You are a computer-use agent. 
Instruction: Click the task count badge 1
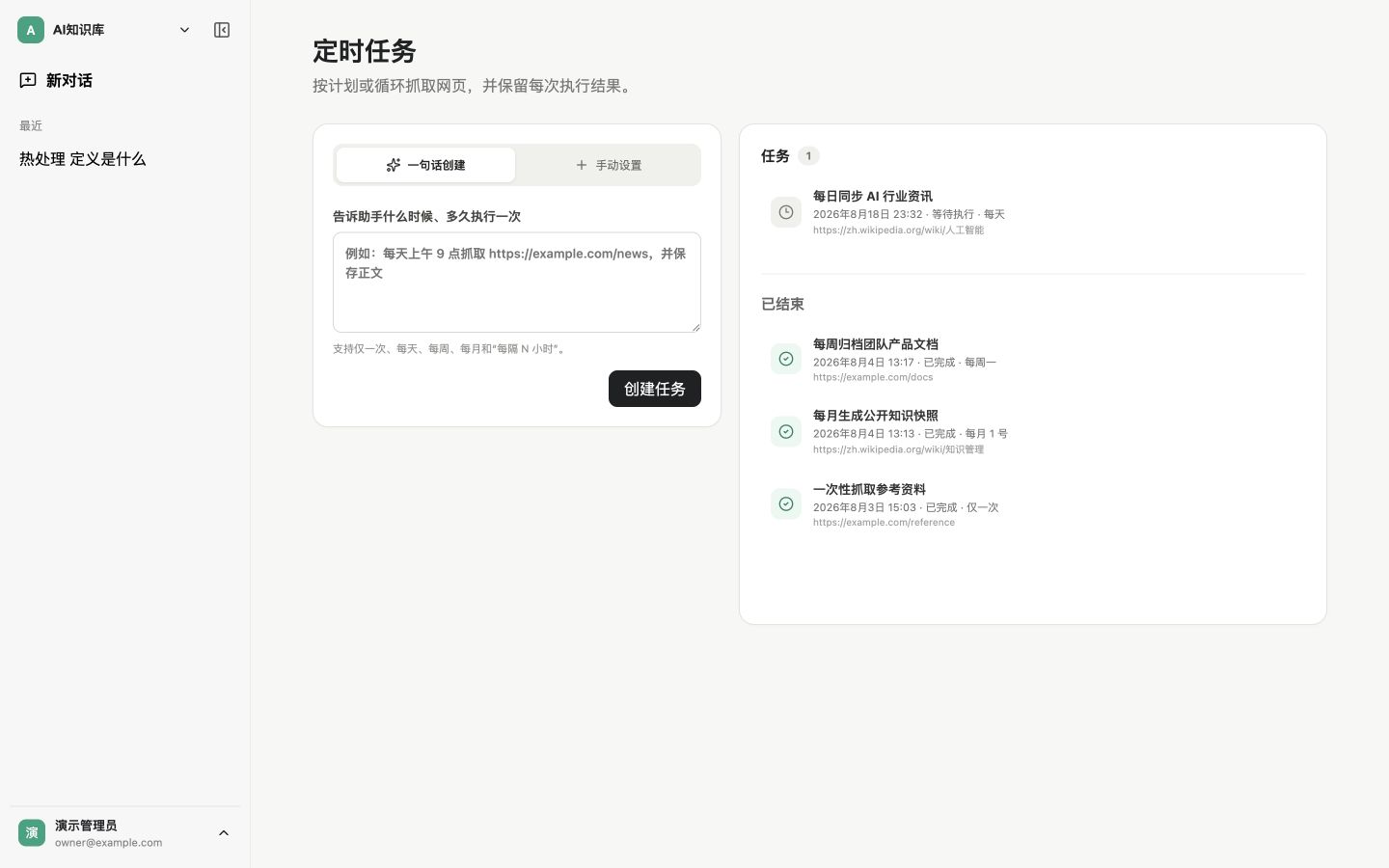tap(808, 155)
